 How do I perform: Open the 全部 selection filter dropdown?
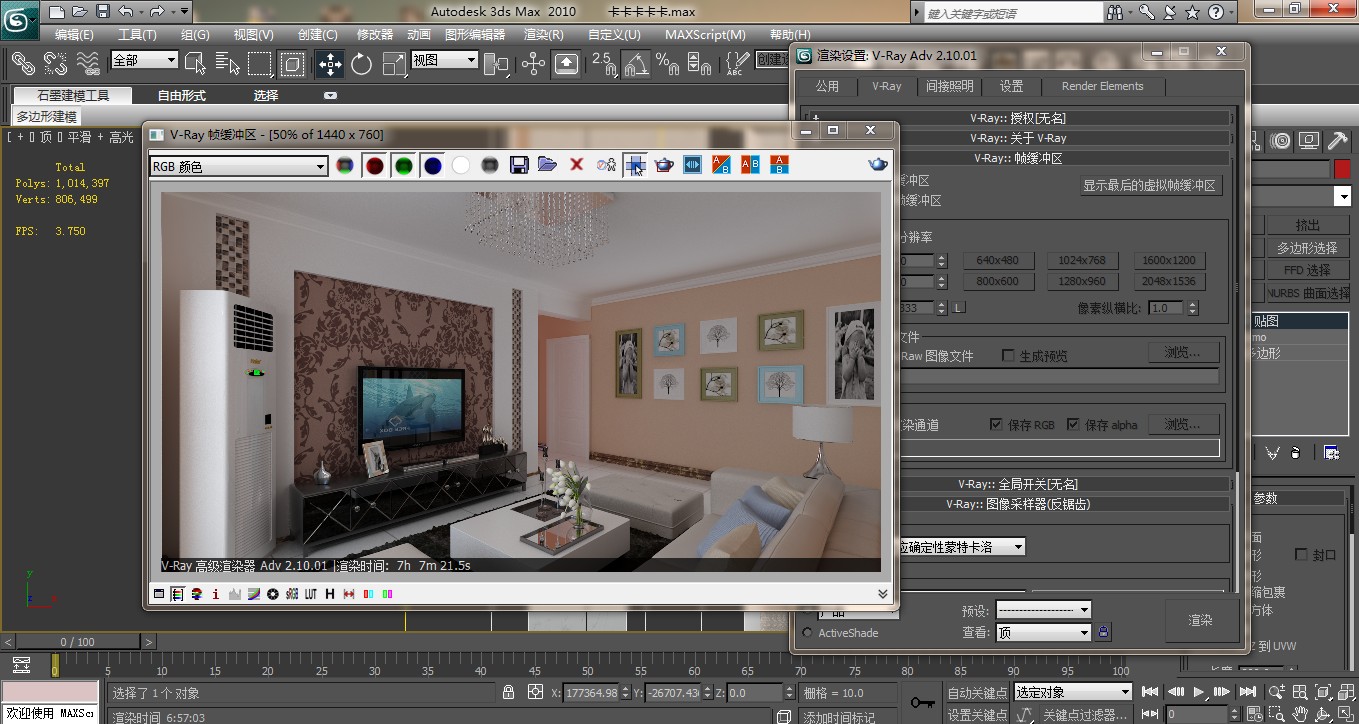[x=144, y=60]
